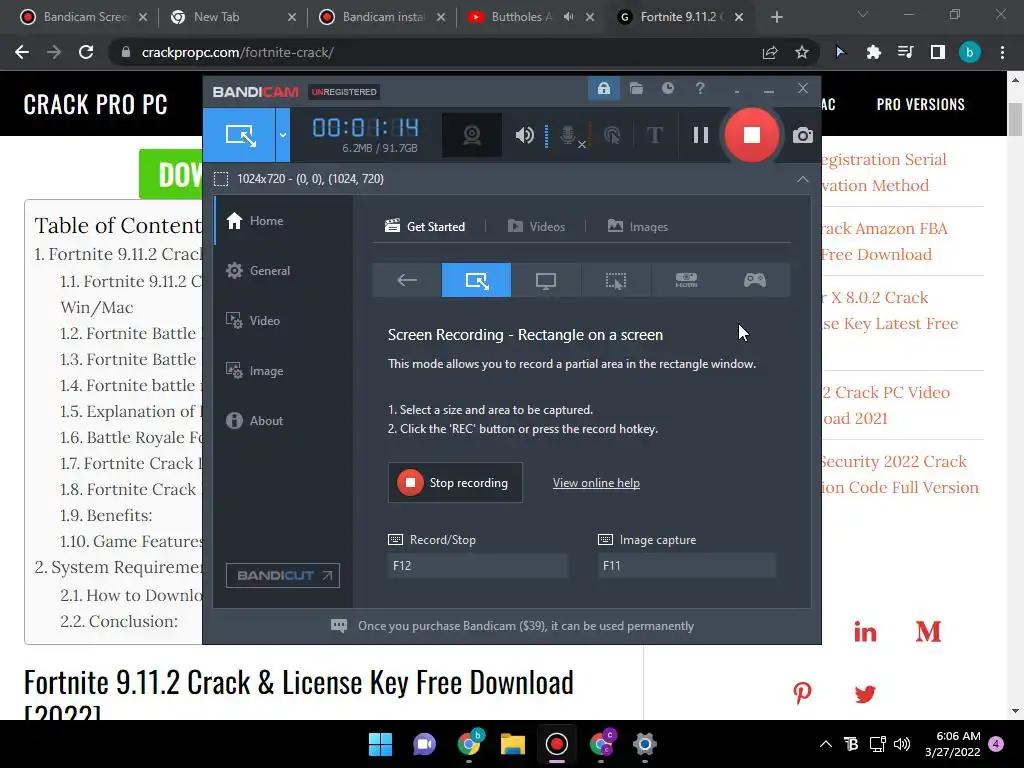1024x768 pixels.
Task: Open scheduled recording clock icon
Action: (667, 88)
